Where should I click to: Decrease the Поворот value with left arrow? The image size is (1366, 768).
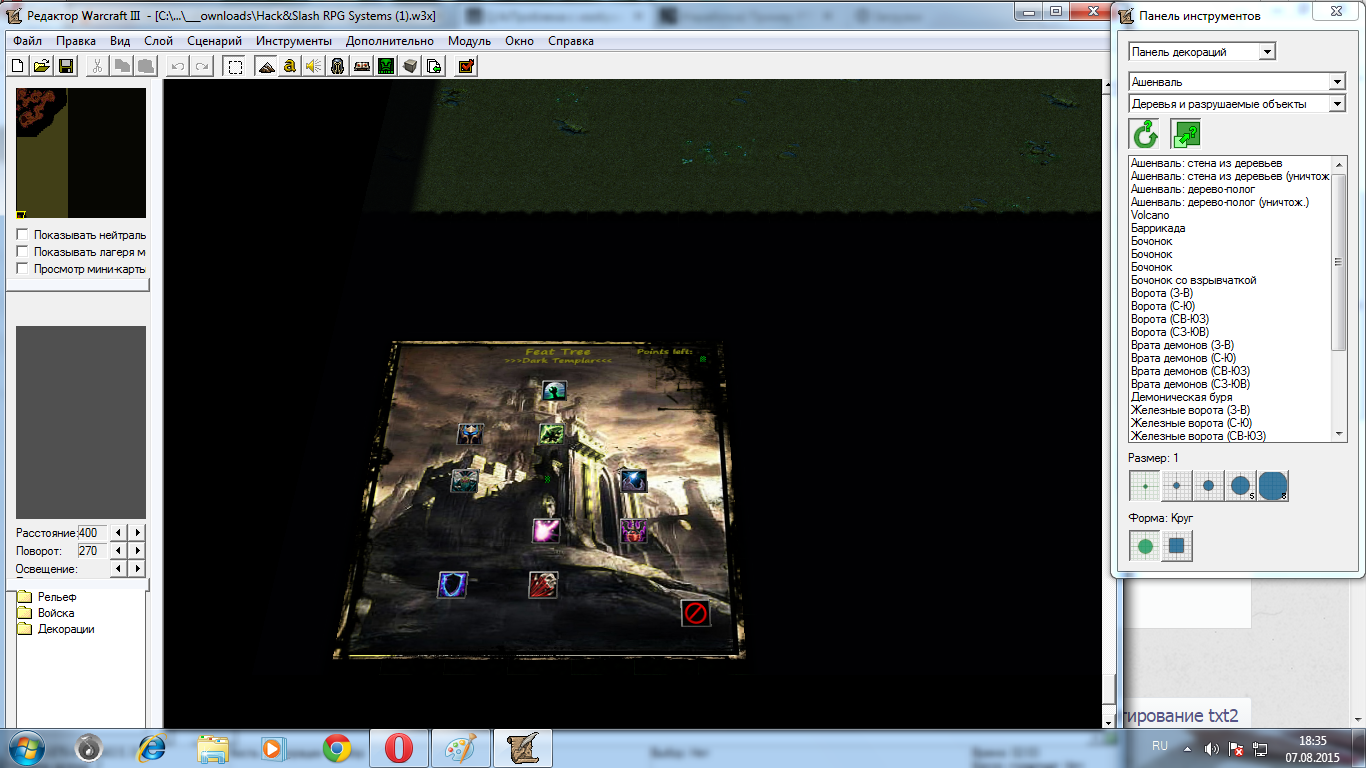pos(120,551)
